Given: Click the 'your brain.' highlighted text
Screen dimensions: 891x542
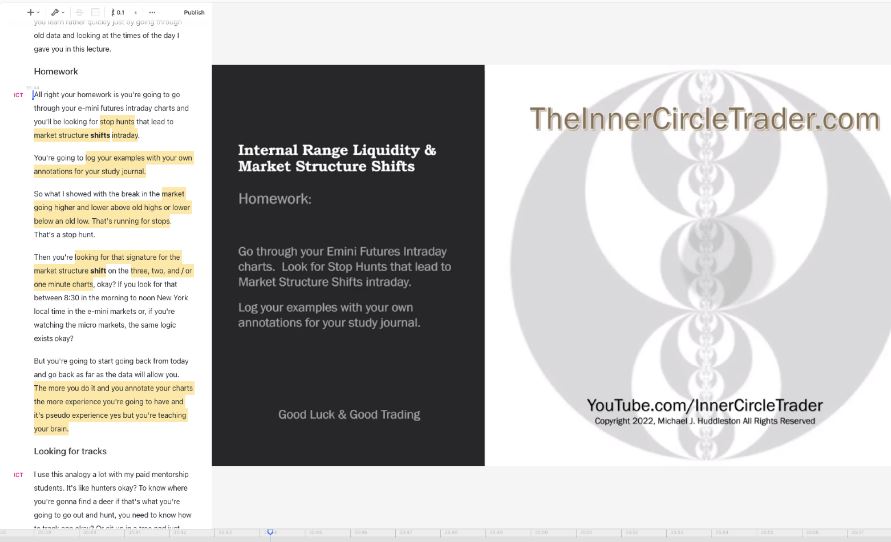Looking at the screenshot, I should coord(51,429).
